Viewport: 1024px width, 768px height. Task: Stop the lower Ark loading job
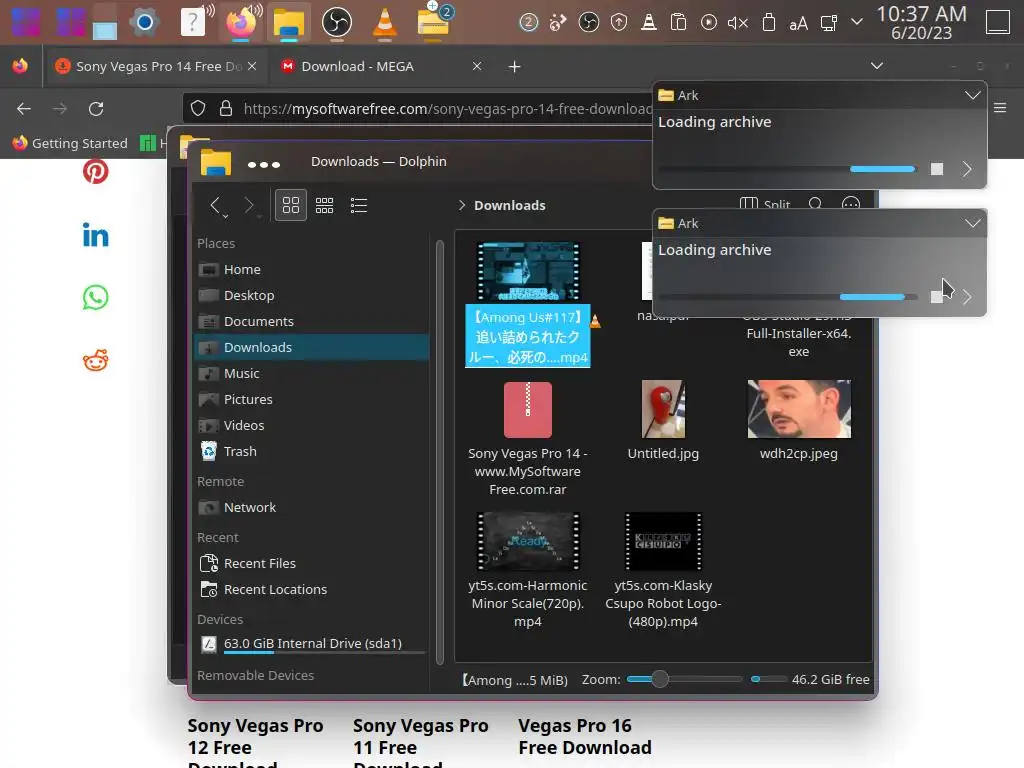point(936,296)
